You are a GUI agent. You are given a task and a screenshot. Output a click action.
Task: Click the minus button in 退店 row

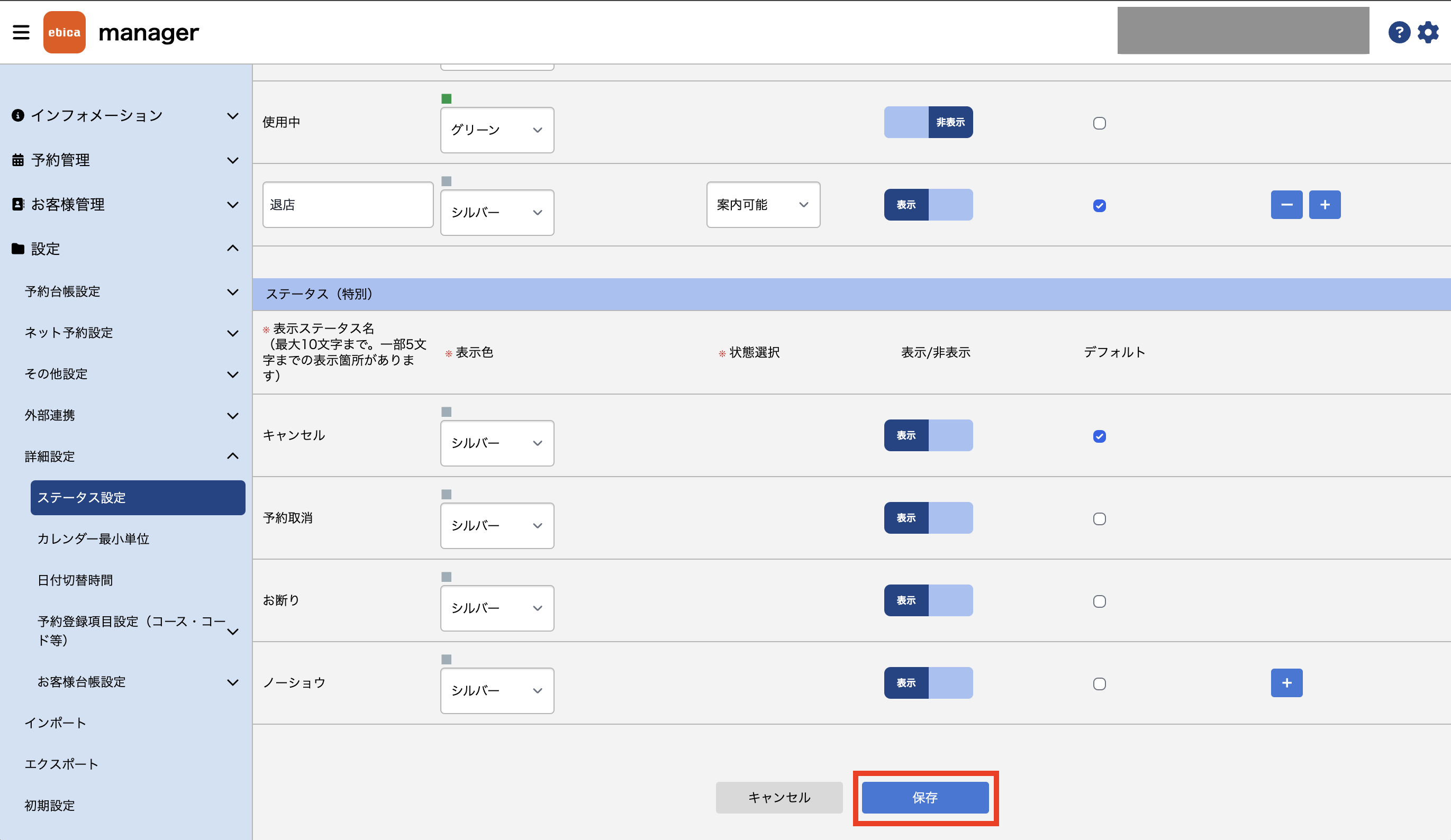[1287, 205]
